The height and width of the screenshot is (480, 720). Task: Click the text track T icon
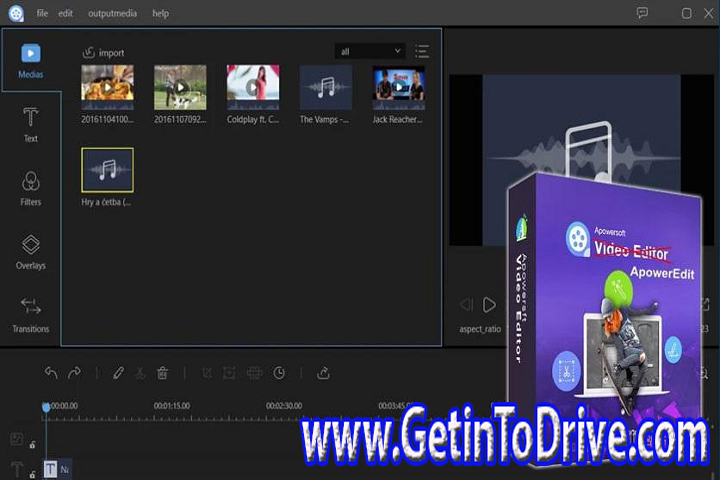[x=17, y=469]
